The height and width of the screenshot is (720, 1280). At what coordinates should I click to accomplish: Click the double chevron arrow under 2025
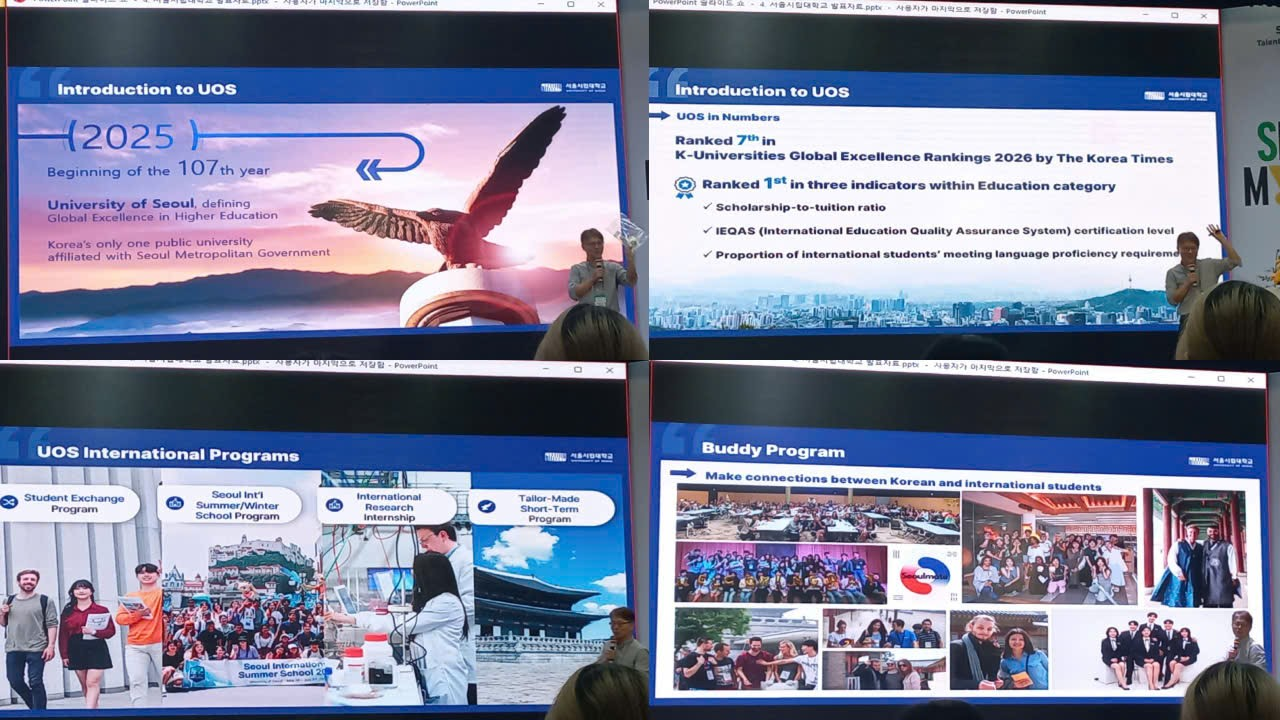[369, 169]
